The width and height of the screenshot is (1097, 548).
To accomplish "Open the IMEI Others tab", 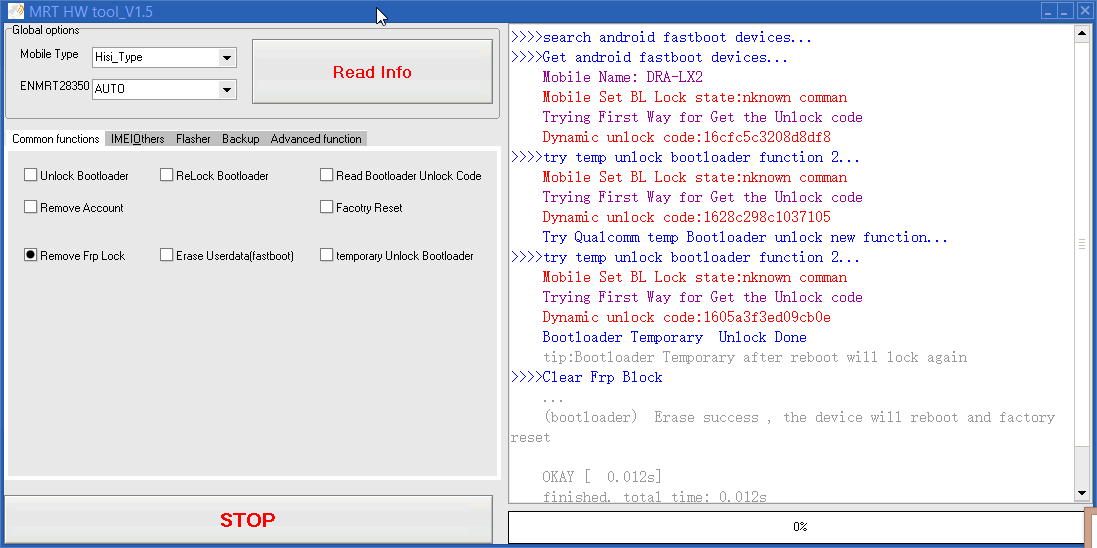I will tap(138, 139).
